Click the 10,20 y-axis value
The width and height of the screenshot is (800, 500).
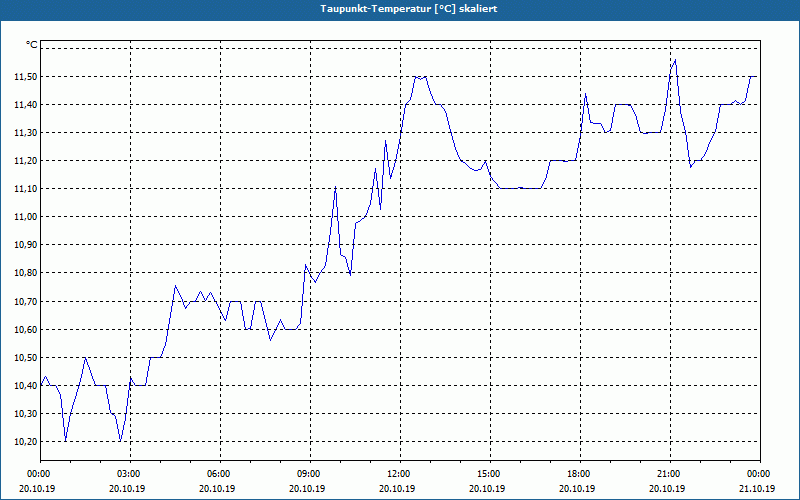(x=26, y=442)
